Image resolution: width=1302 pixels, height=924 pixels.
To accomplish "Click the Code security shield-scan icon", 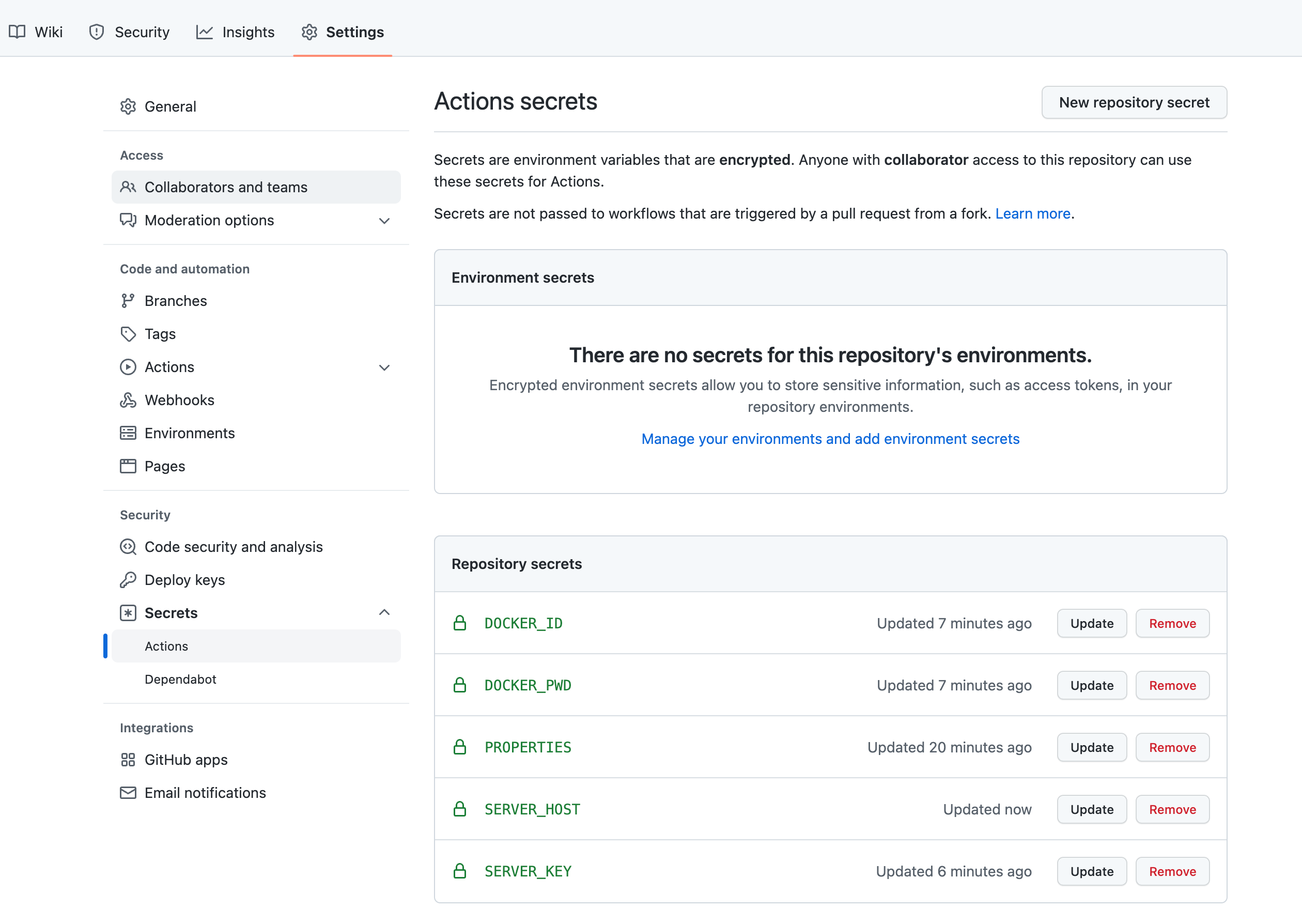I will tap(128, 547).
